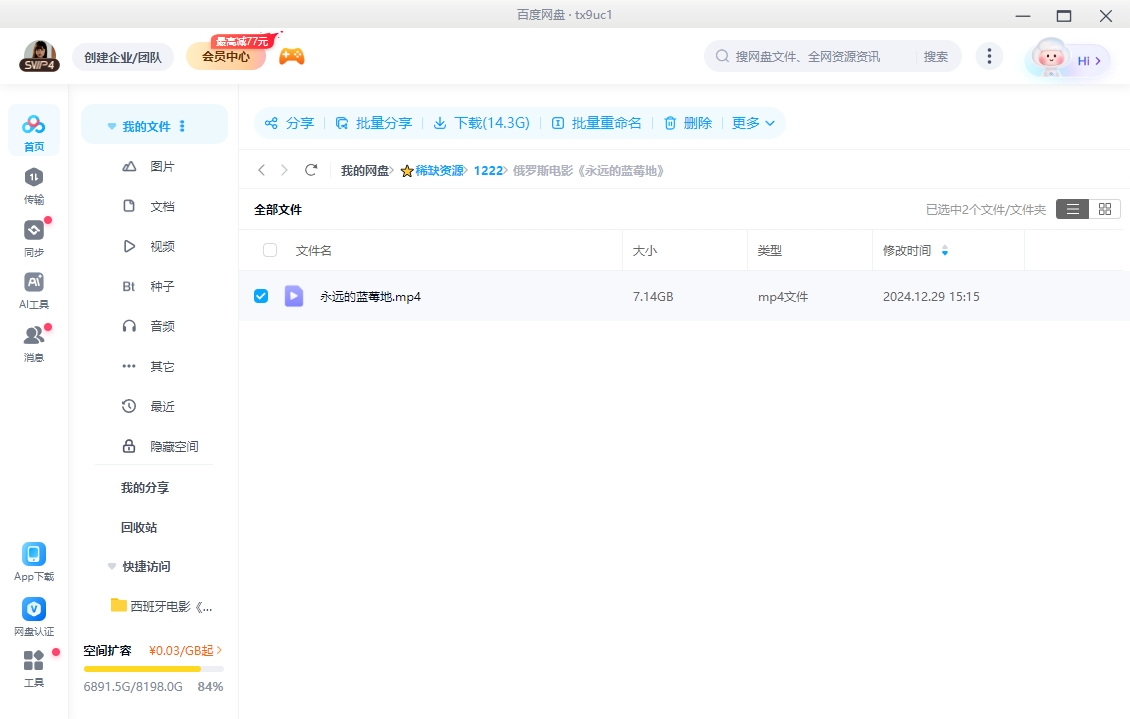
Task: Refresh the file list
Action: (x=310, y=170)
